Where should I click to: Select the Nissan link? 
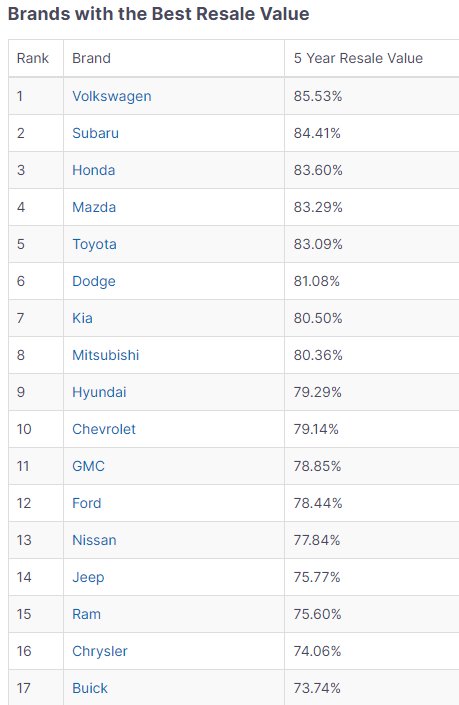tap(94, 540)
